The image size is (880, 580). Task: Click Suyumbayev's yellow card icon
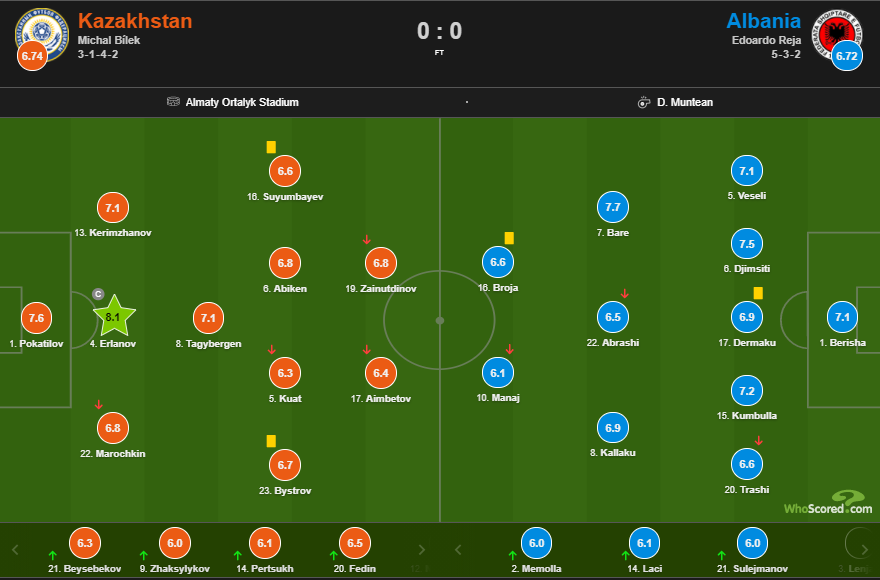(x=271, y=147)
